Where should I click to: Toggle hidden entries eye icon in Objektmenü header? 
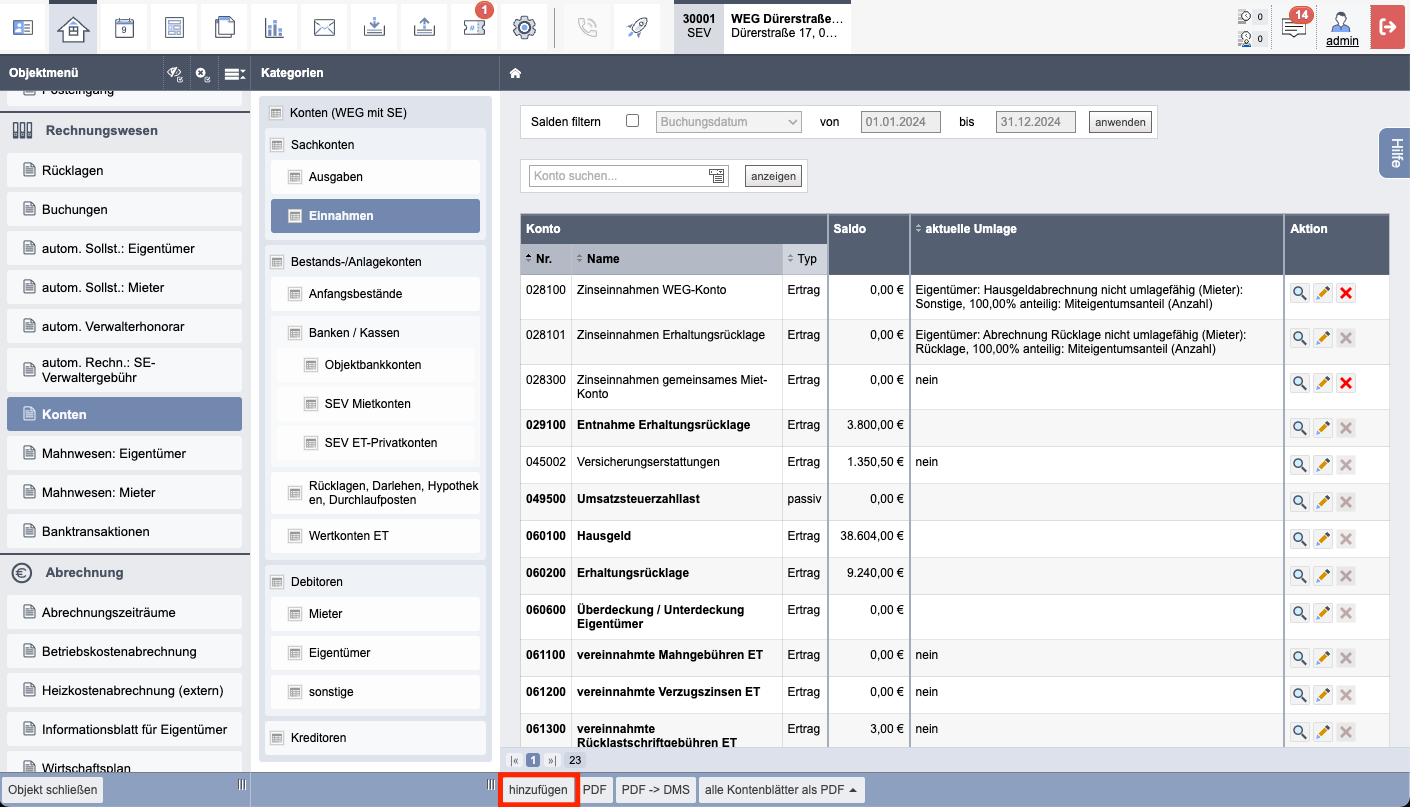click(174, 73)
